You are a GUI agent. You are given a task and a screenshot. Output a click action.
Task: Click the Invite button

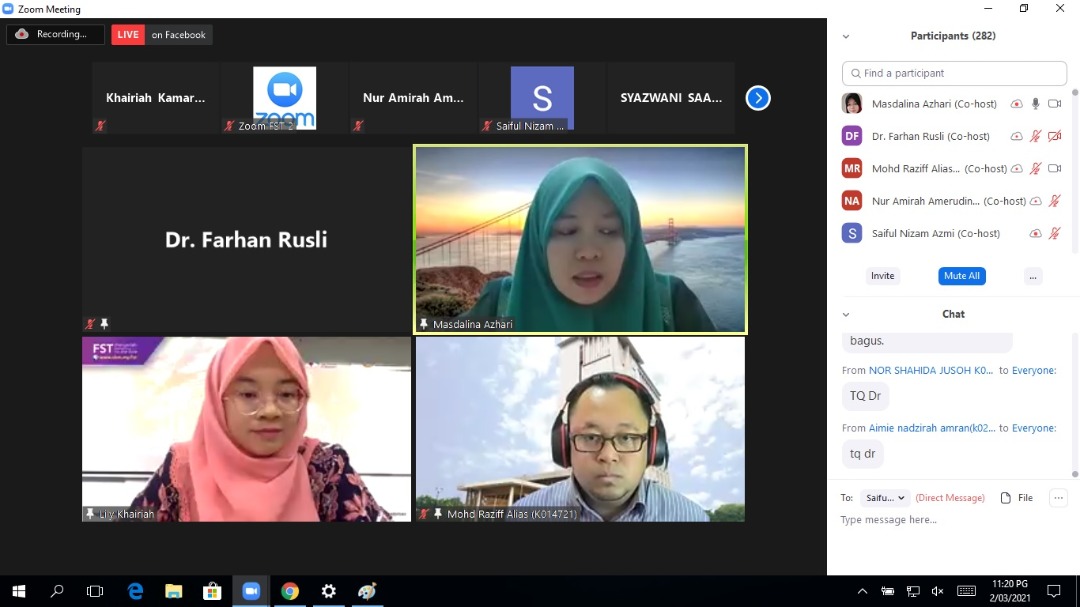882,276
